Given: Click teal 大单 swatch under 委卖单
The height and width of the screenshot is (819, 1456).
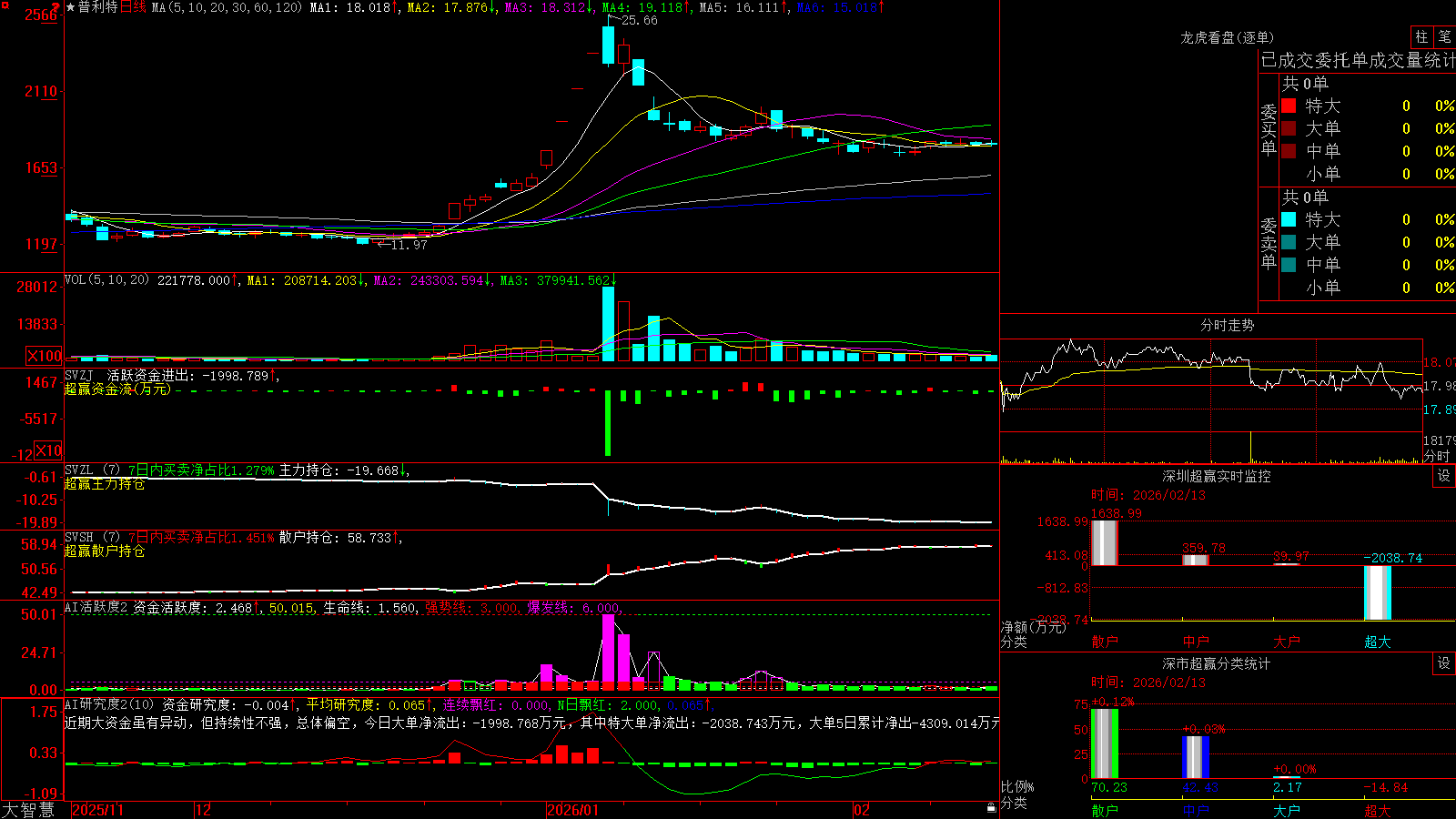Looking at the screenshot, I should (x=1289, y=242).
